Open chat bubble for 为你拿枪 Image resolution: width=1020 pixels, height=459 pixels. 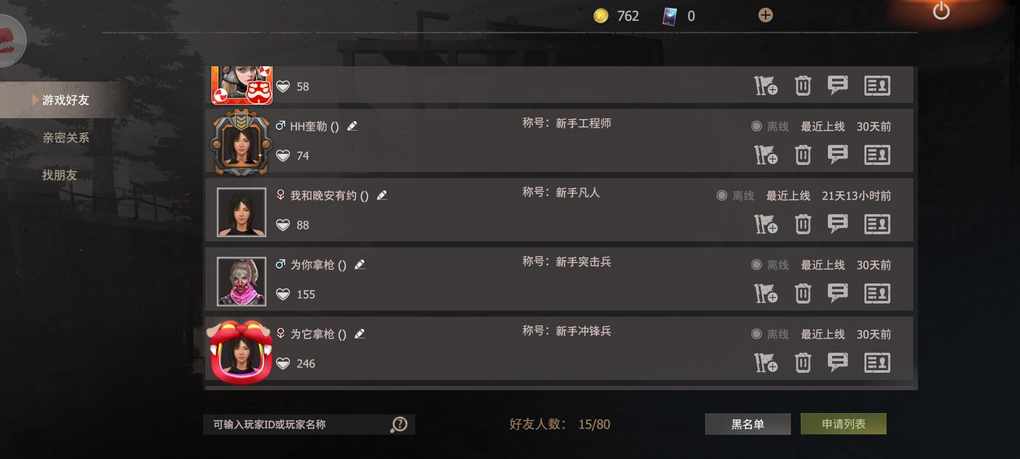pos(837,293)
